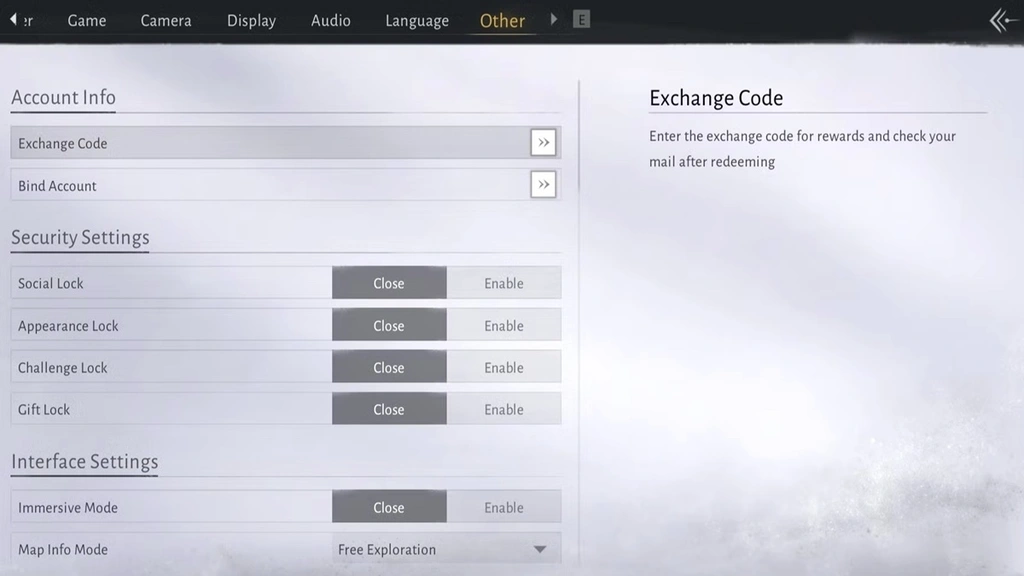
Task: Enable Challenge Lock
Action: (x=504, y=367)
